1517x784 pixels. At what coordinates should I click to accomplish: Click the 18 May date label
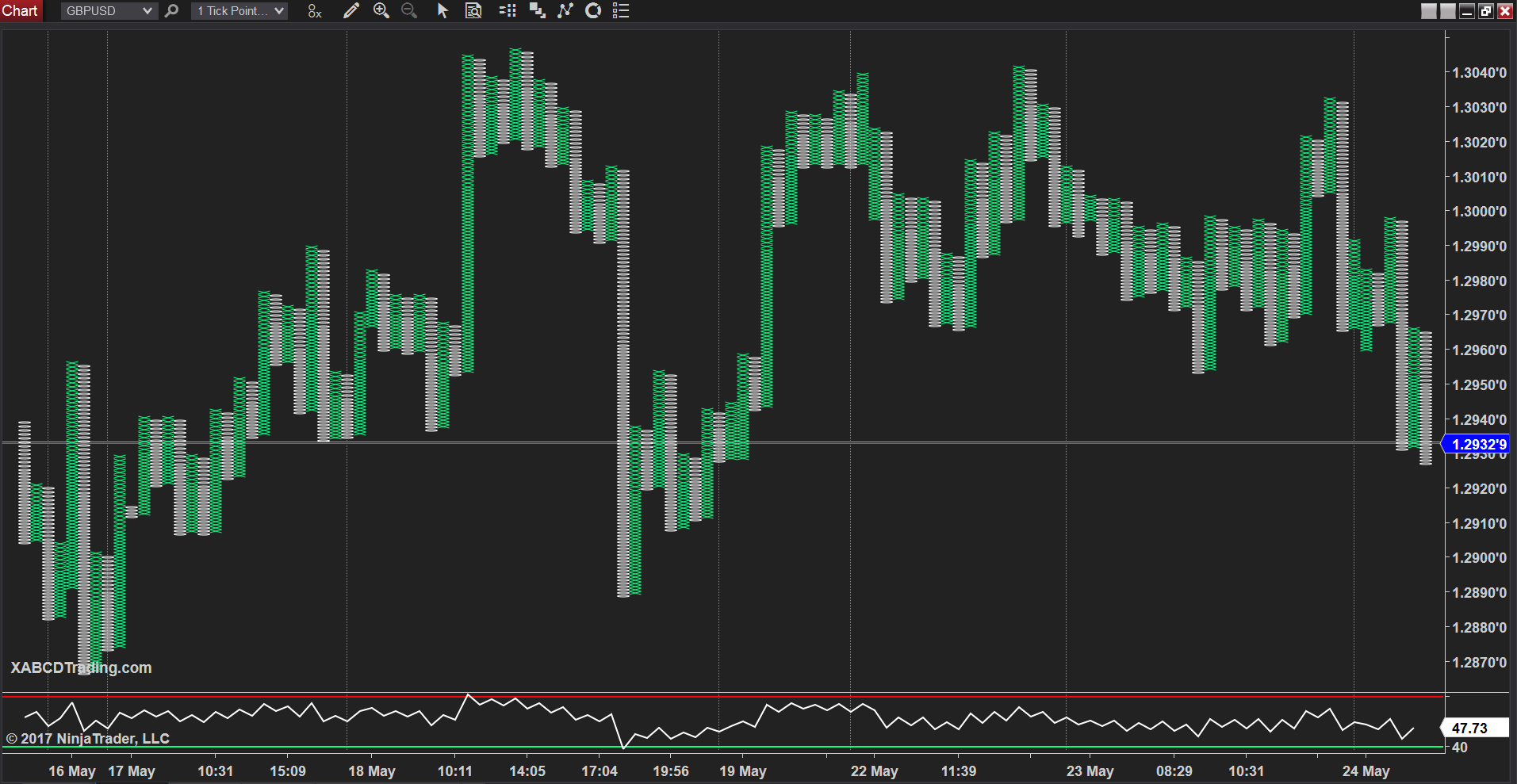372,771
